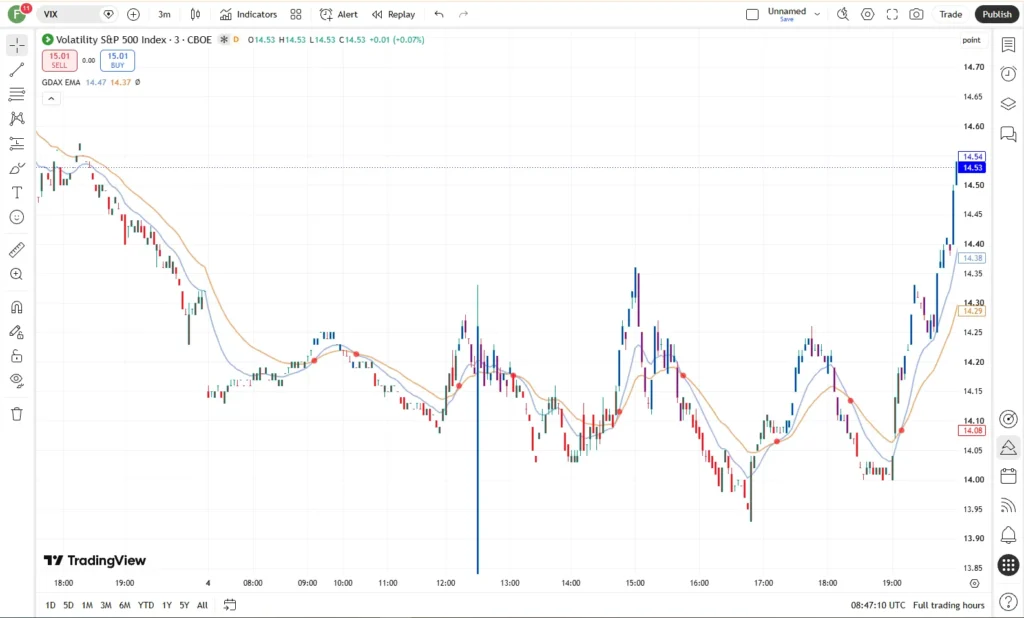Set range to All
The image size is (1024, 618).
(x=202, y=605)
